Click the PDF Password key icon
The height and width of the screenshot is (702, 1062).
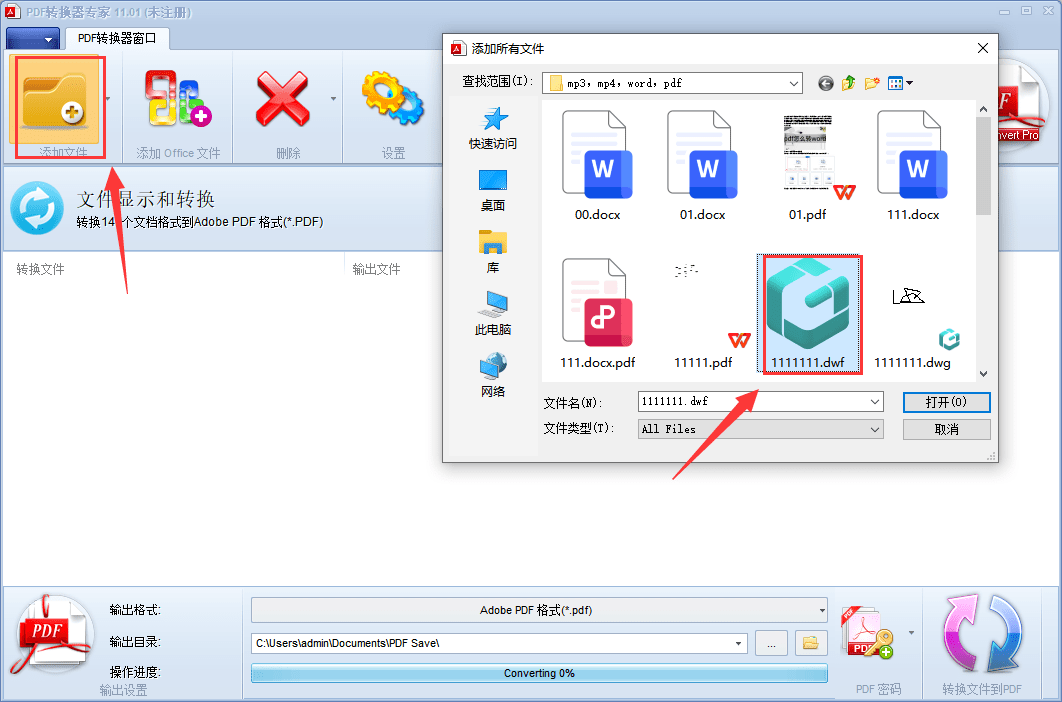866,637
